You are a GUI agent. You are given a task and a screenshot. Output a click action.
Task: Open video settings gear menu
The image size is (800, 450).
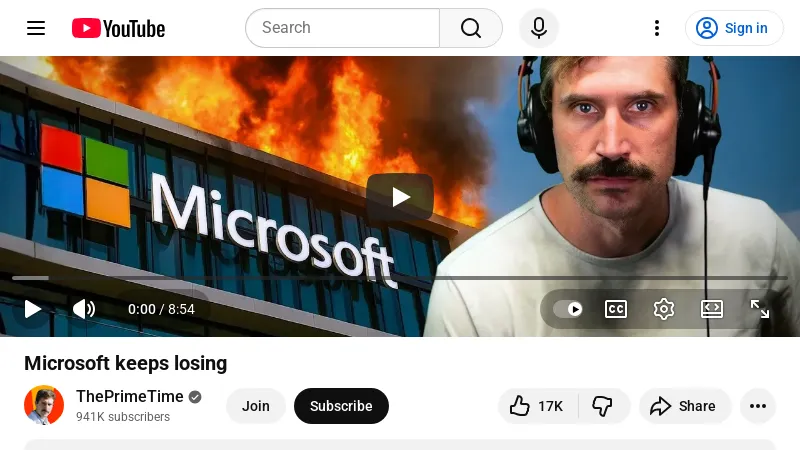664,309
